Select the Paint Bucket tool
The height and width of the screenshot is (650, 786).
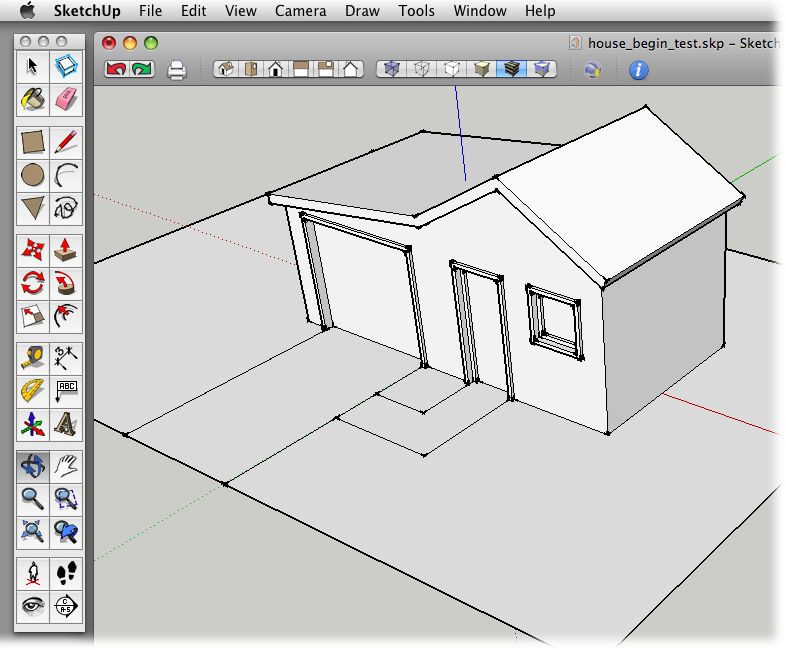[x=33, y=98]
